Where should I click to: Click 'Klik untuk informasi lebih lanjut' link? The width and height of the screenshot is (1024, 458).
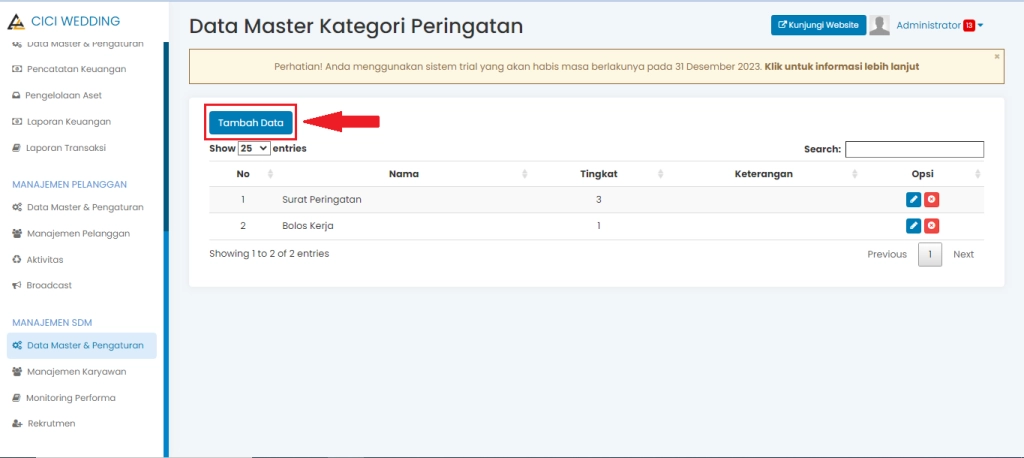pos(842,67)
